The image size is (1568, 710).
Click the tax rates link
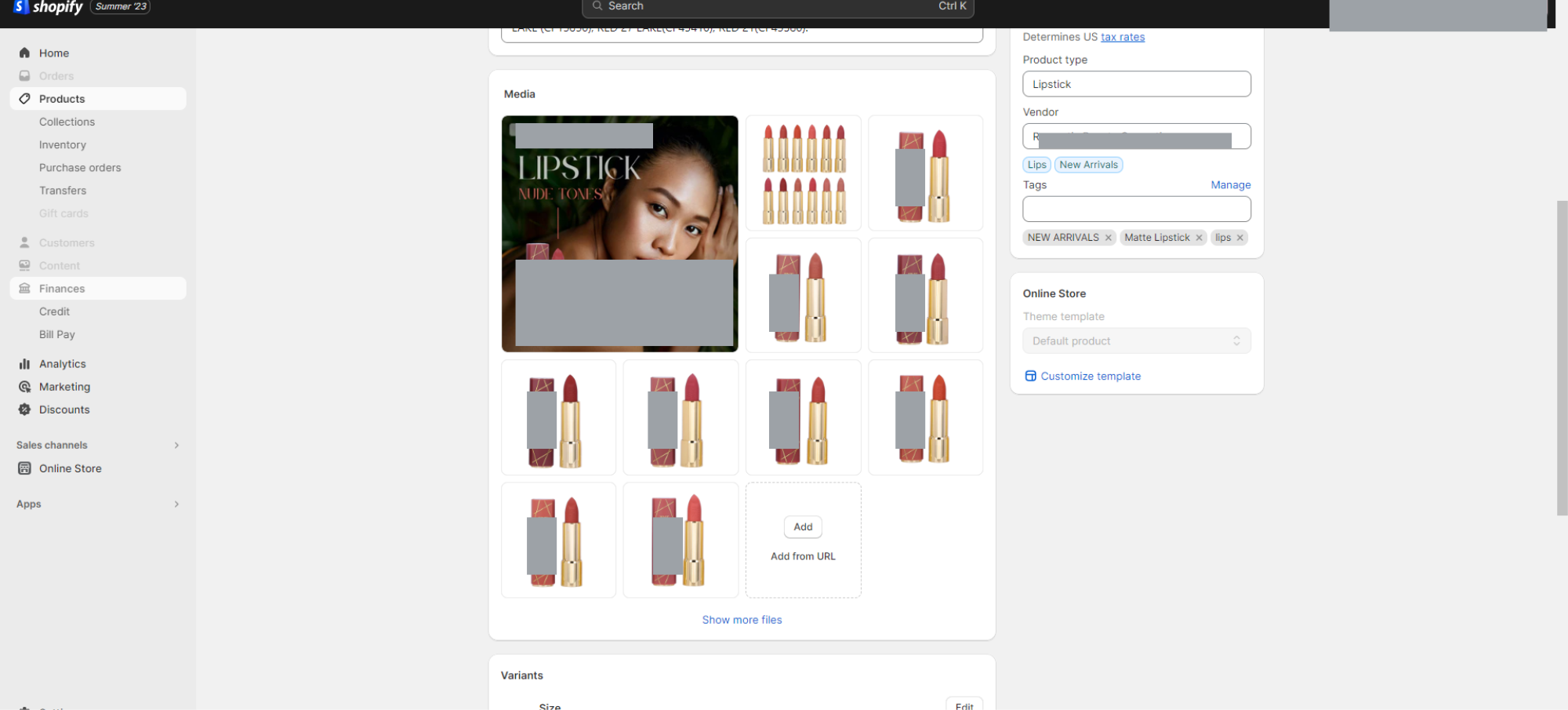[x=1123, y=37]
